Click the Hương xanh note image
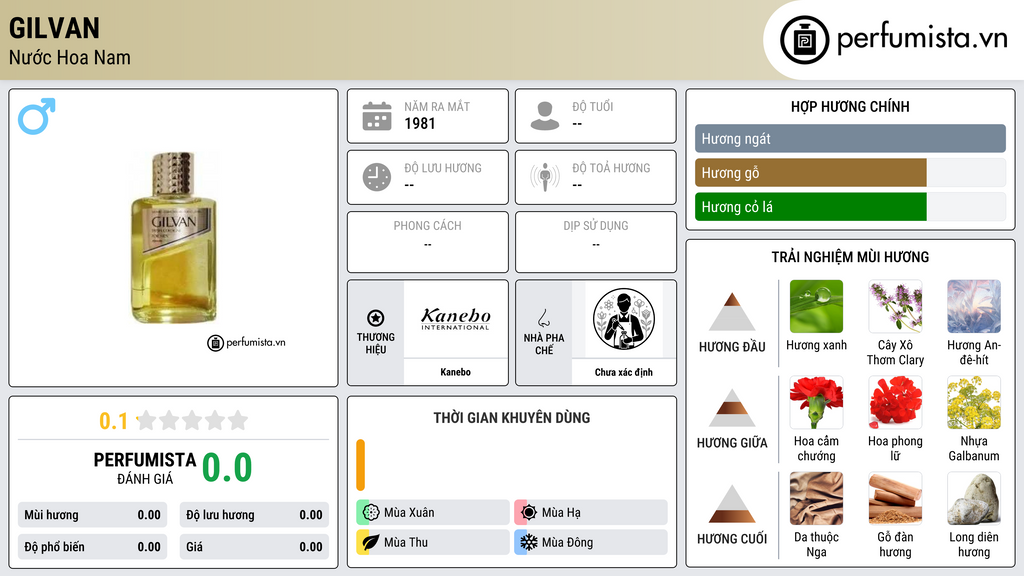 click(x=816, y=306)
